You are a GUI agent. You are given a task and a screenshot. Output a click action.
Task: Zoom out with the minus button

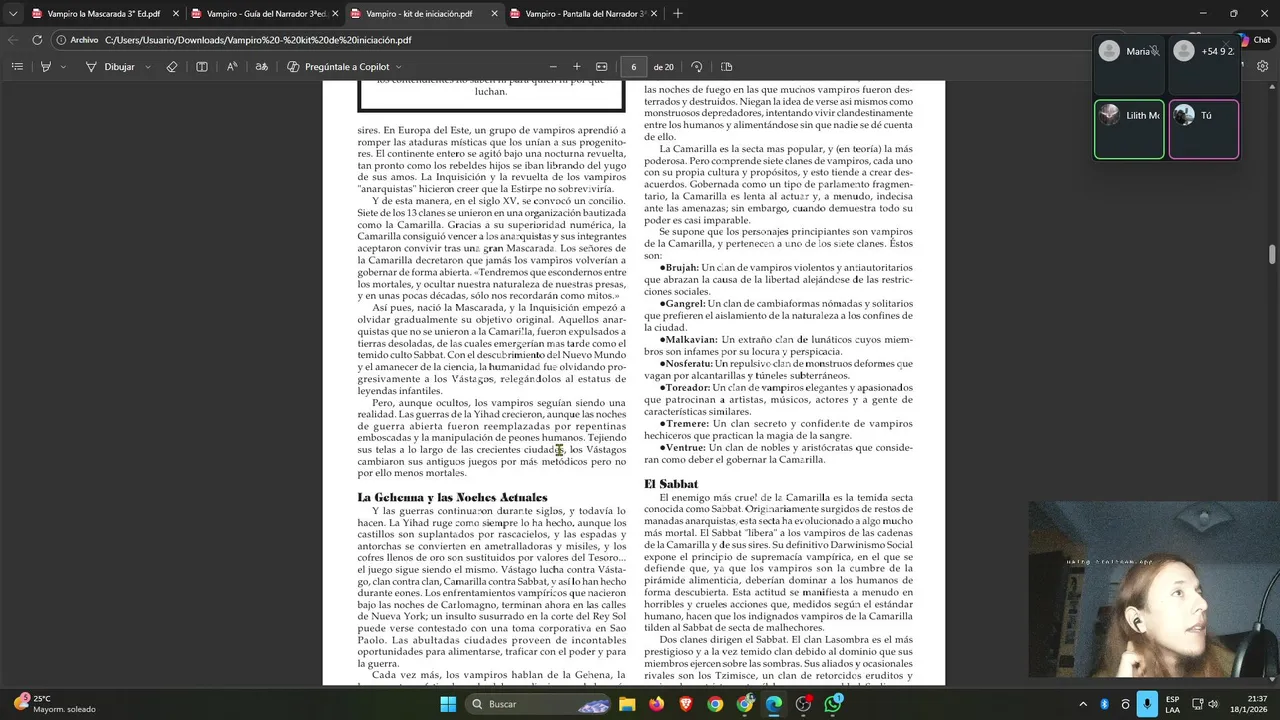552,67
